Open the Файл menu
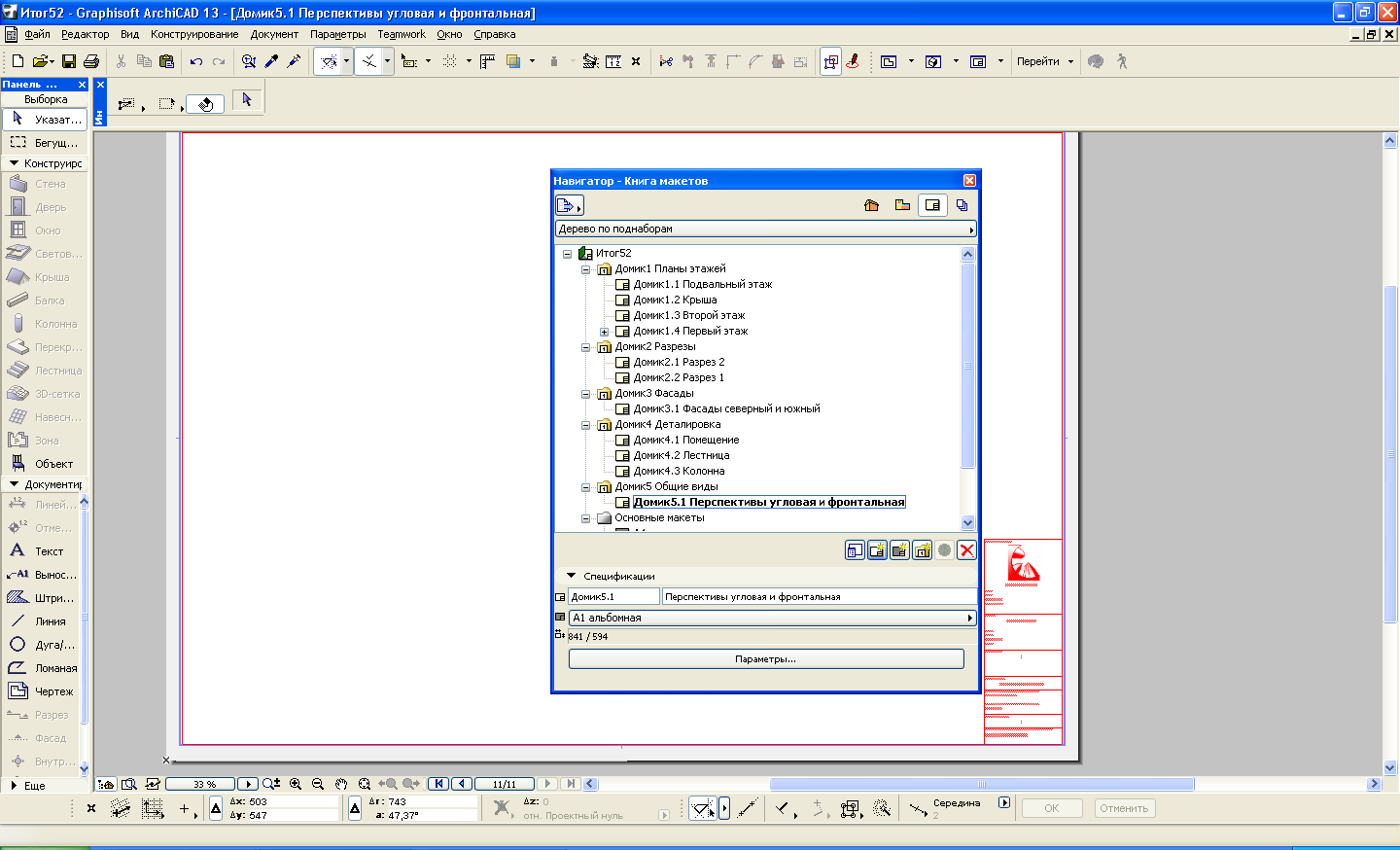1400x850 pixels. coord(38,34)
